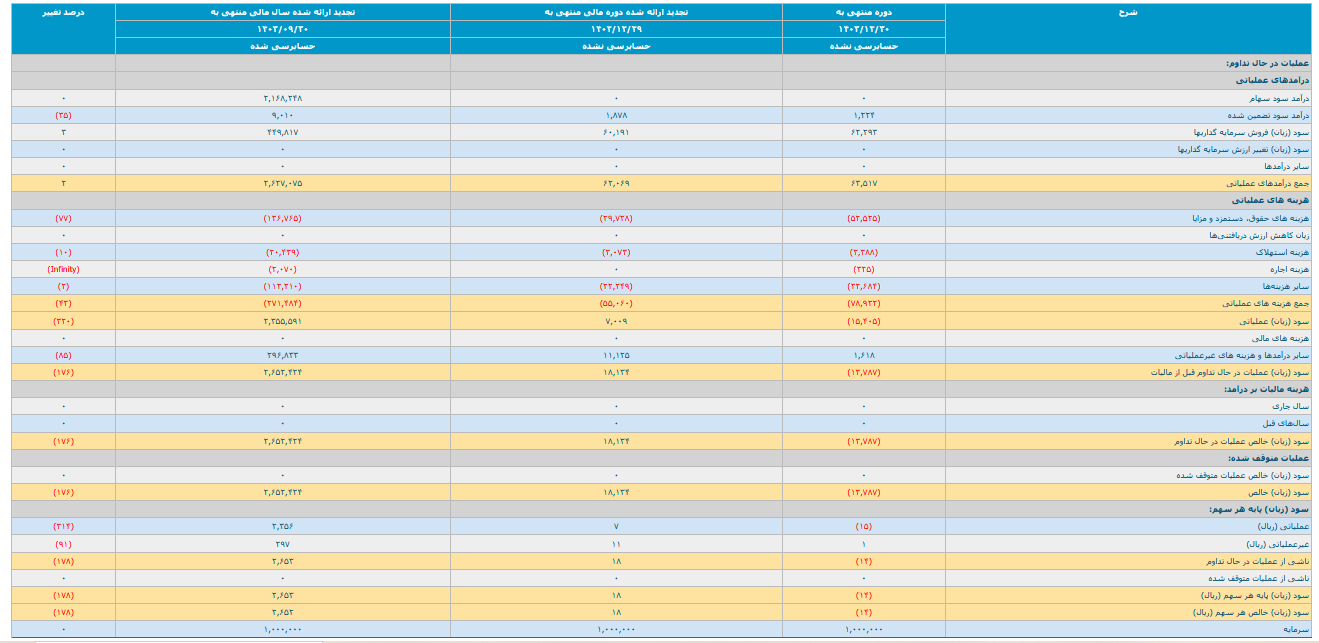
Task: Select the '۱۴۰۲/۱۲/۲۹' date header cell
Action: click(616, 29)
